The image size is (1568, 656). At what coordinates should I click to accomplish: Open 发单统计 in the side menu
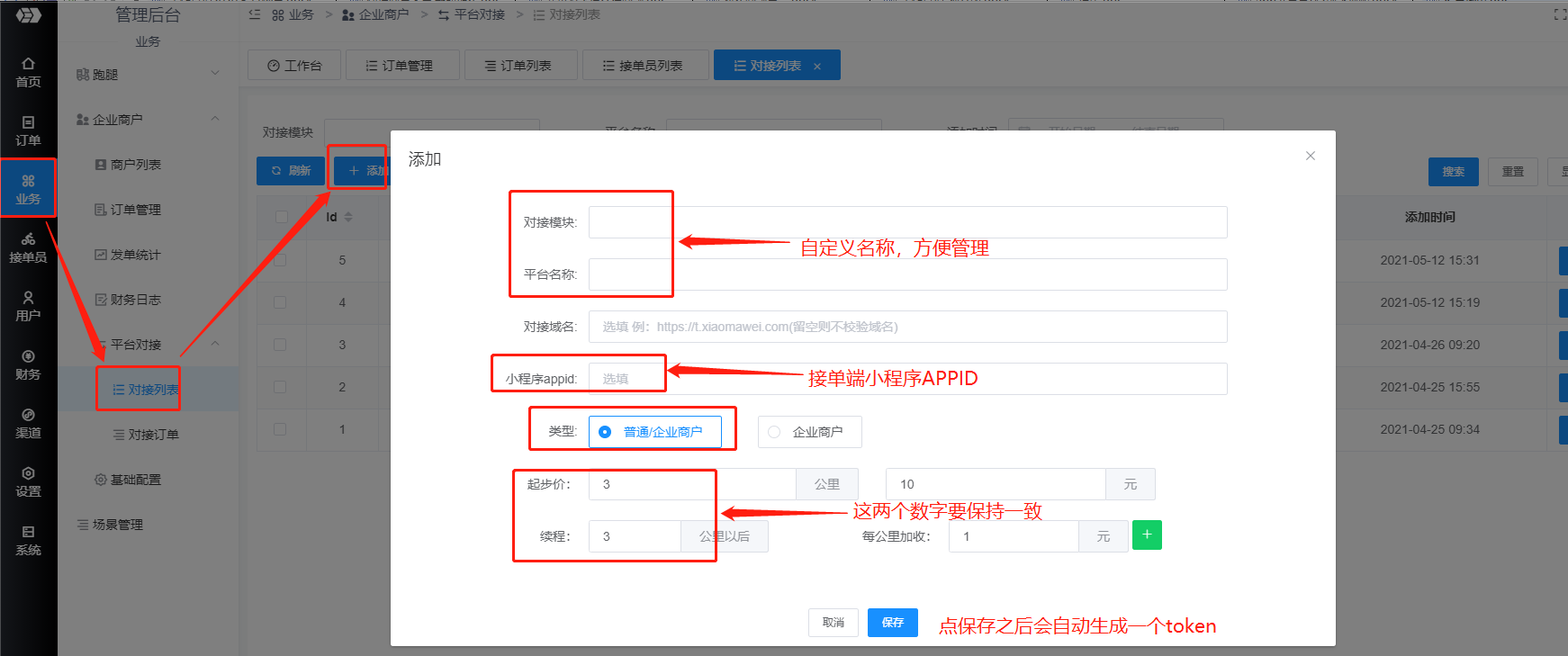point(136,255)
